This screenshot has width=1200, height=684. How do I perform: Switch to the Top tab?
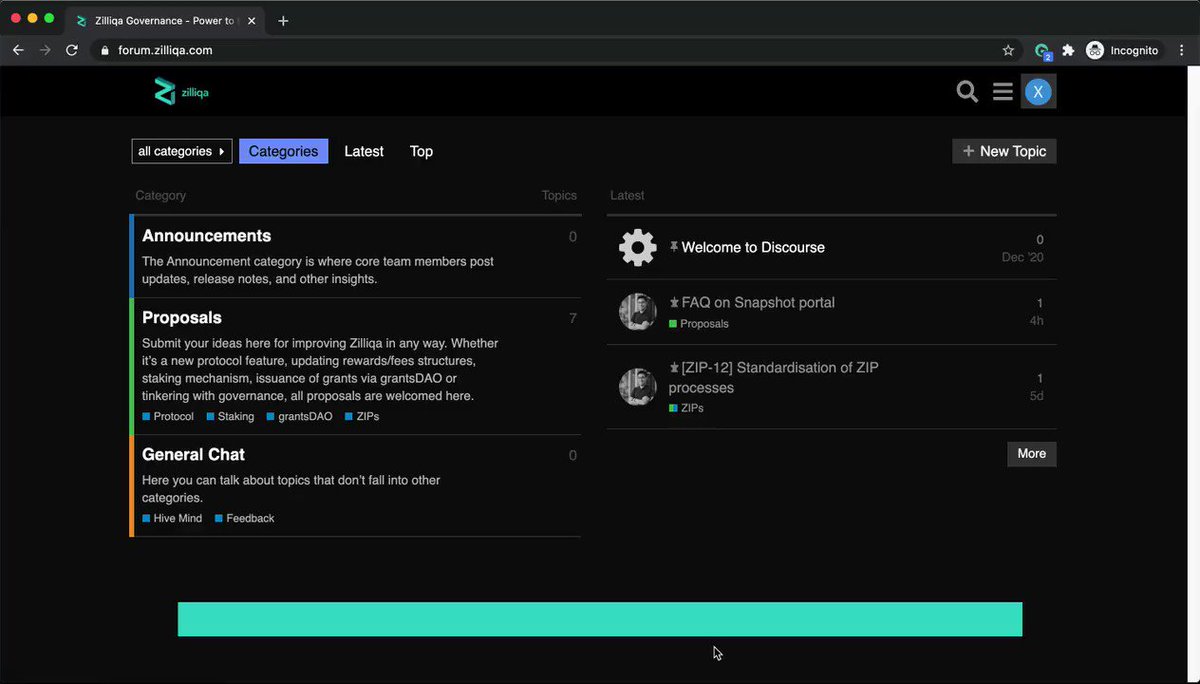coord(421,151)
